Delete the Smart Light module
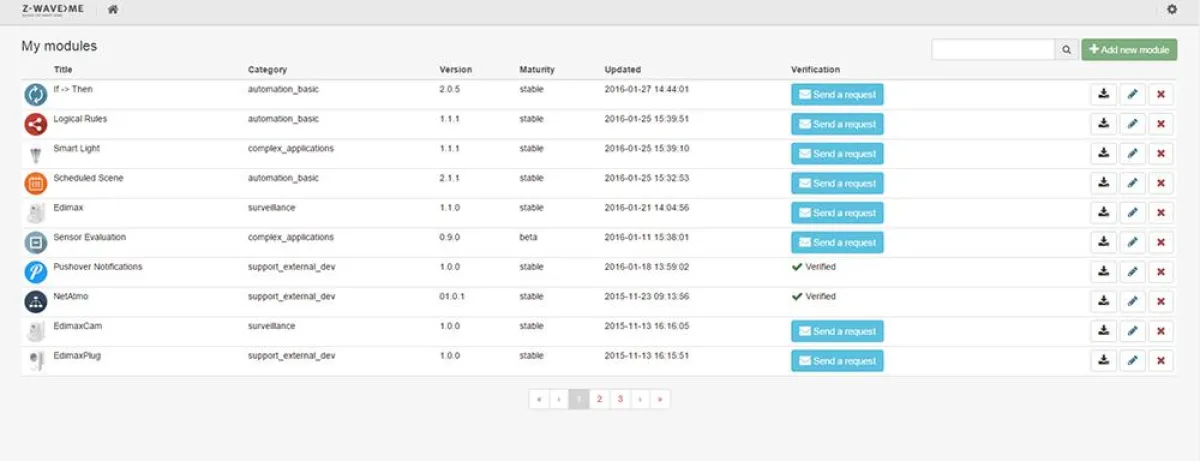This screenshot has height=461, width=1200. [1161, 154]
